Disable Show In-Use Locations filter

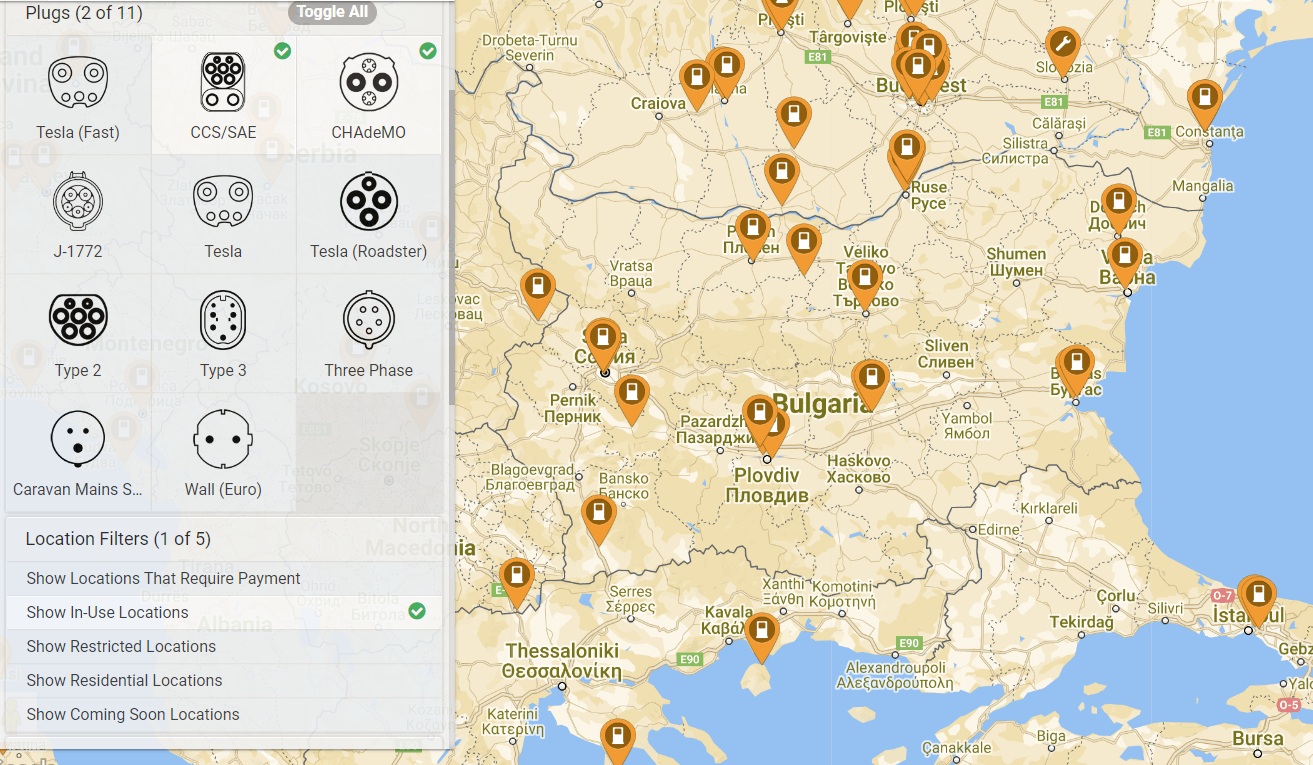coord(224,612)
